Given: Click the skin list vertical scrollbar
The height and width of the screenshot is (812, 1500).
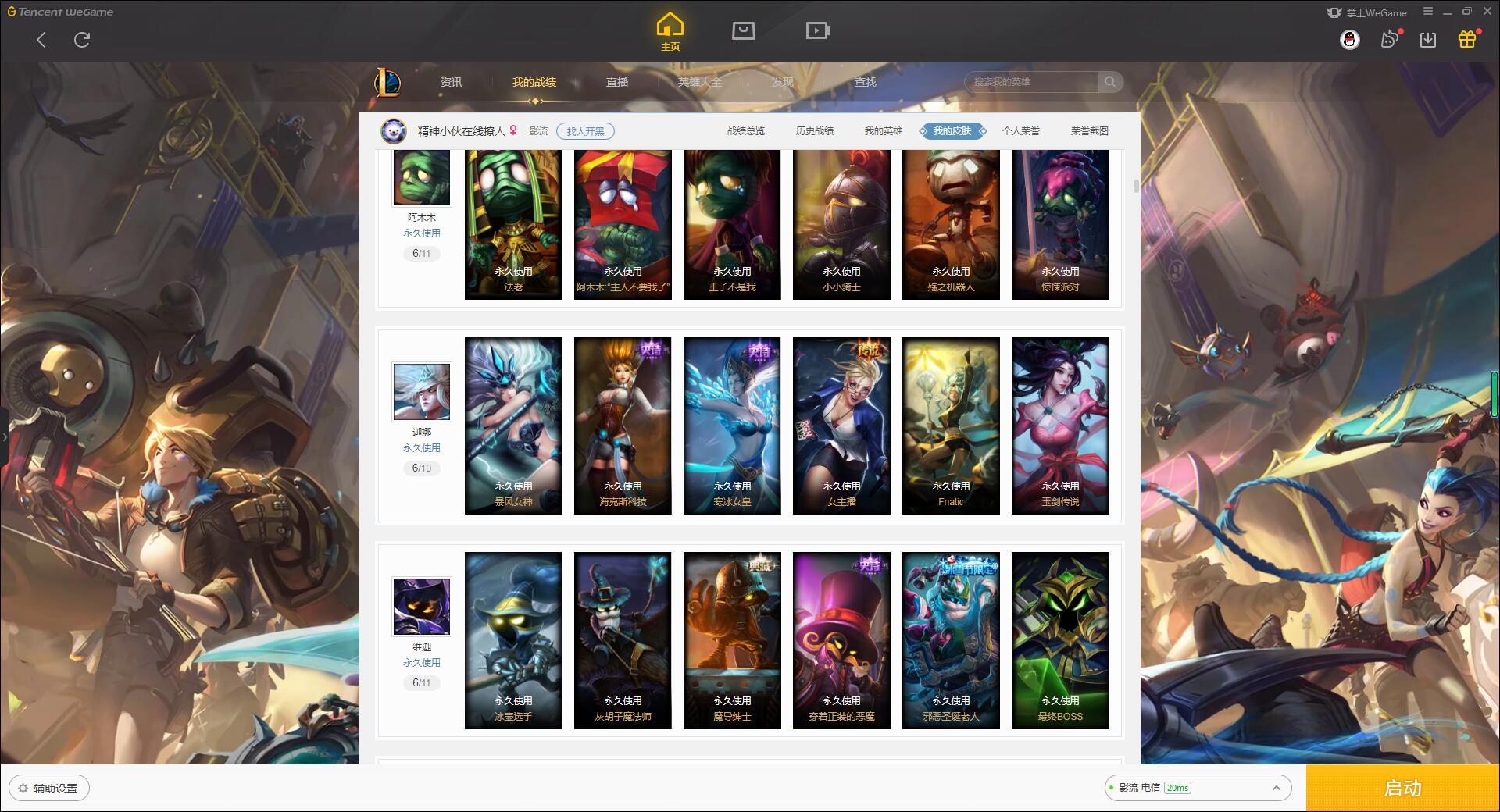Looking at the screenshot, I should click(x=1136, y=186).
